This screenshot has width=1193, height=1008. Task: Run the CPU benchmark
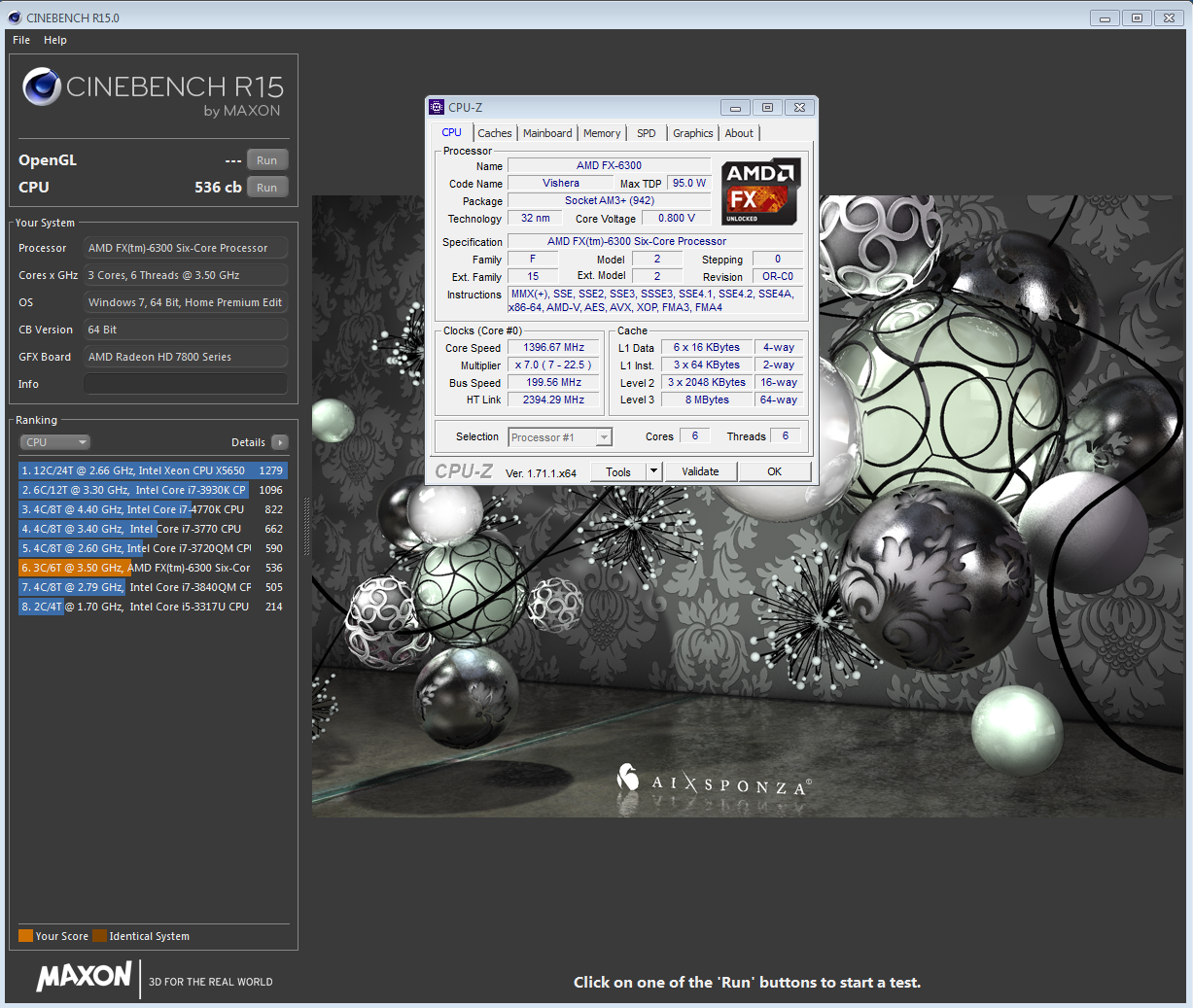[267, 188]
